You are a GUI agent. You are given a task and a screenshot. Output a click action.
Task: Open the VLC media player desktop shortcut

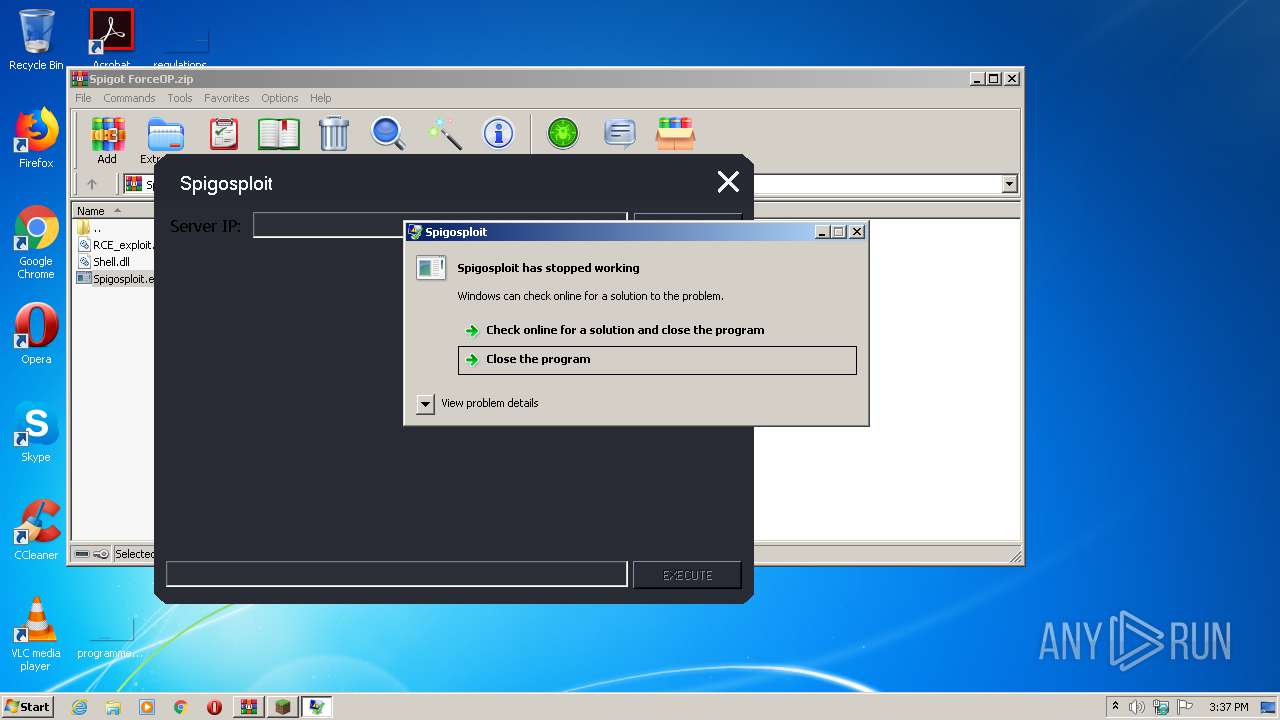click(x=36, y=634)
